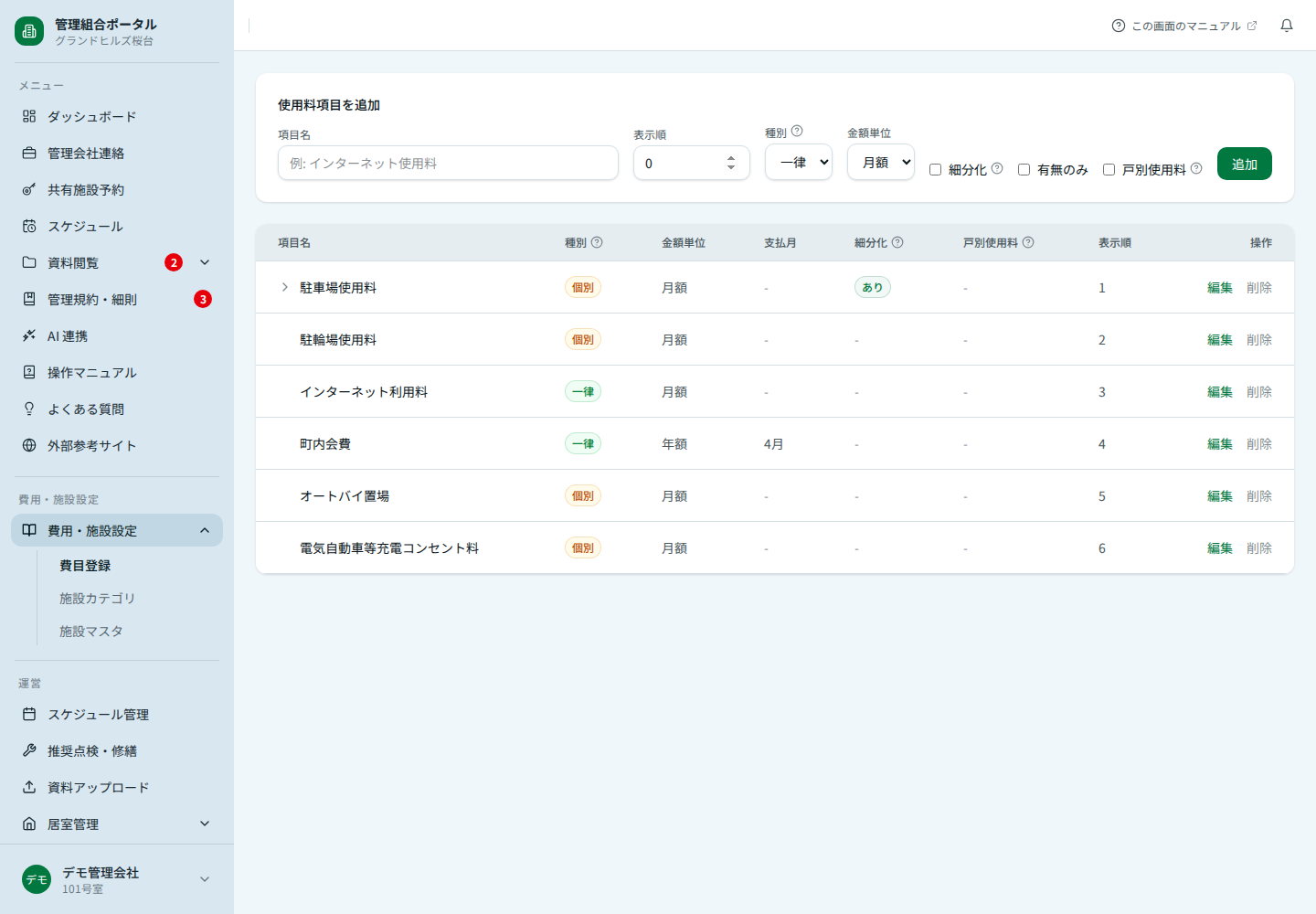This screenshot has width=1316, height=914.
Task: Open the 施設カテゴリ submenu item
Action: click(97, 599)
